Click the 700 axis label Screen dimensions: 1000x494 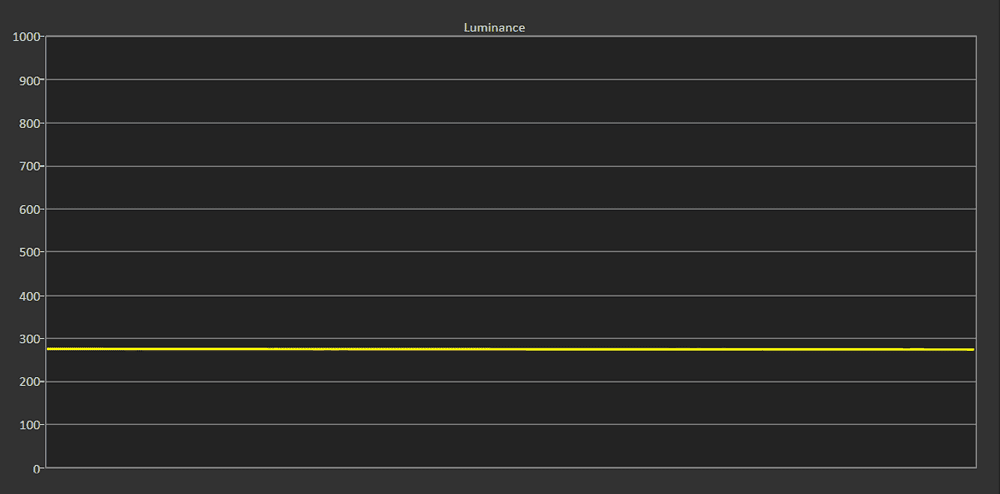coord(30,166)
